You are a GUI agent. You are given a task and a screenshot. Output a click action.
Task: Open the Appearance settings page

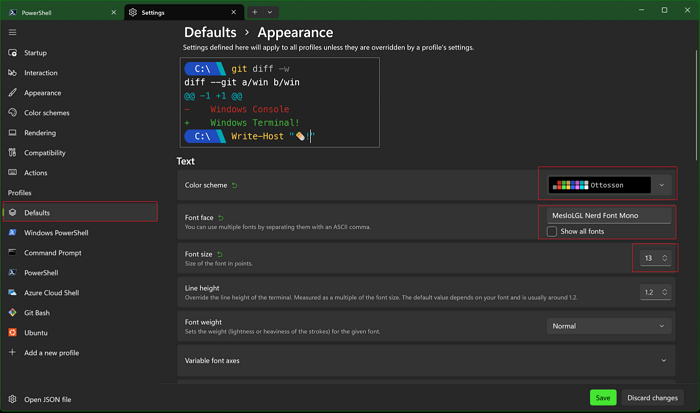[x=80, y=93]
